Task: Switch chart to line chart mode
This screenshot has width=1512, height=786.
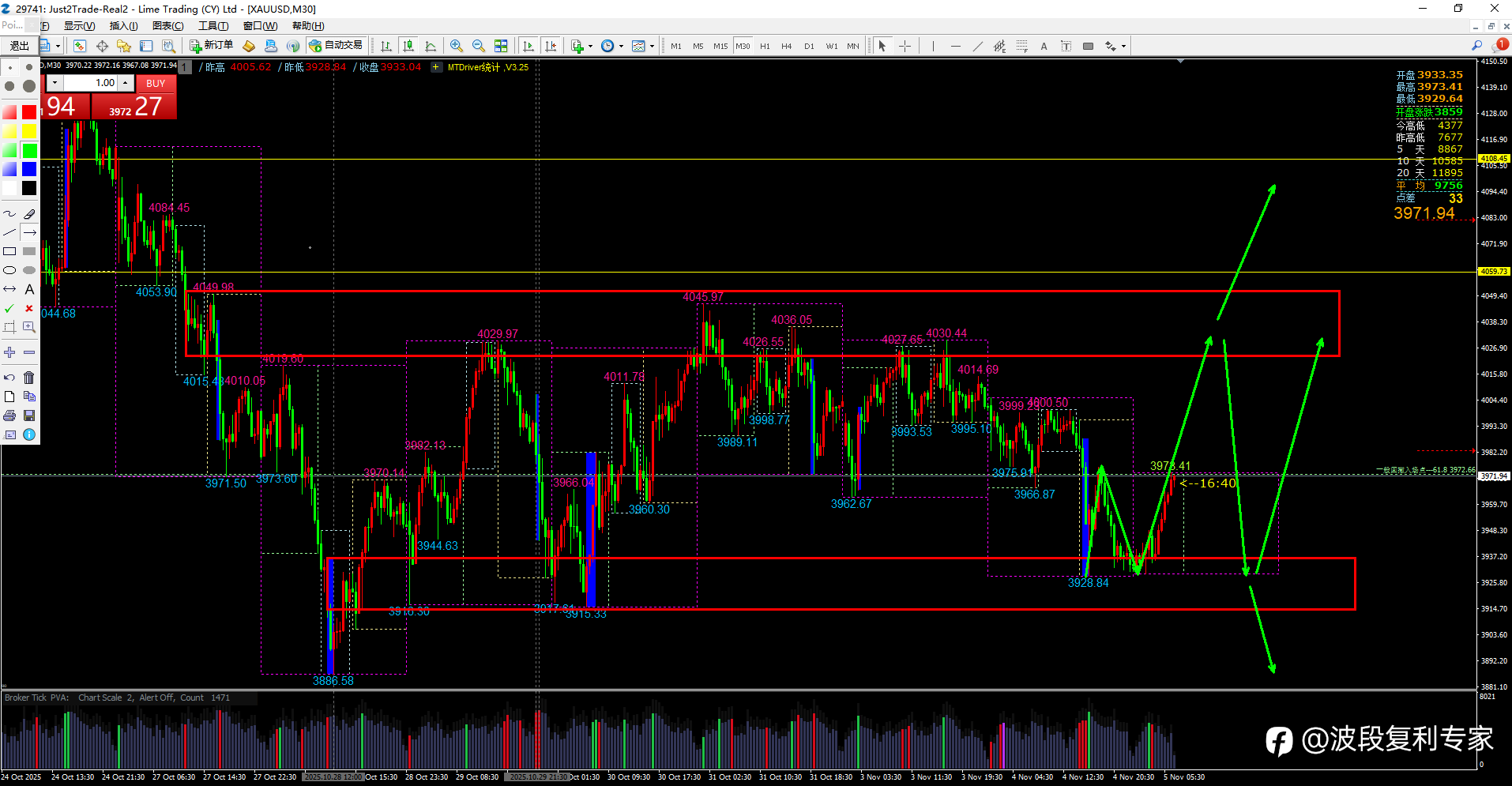Action: 431,46
